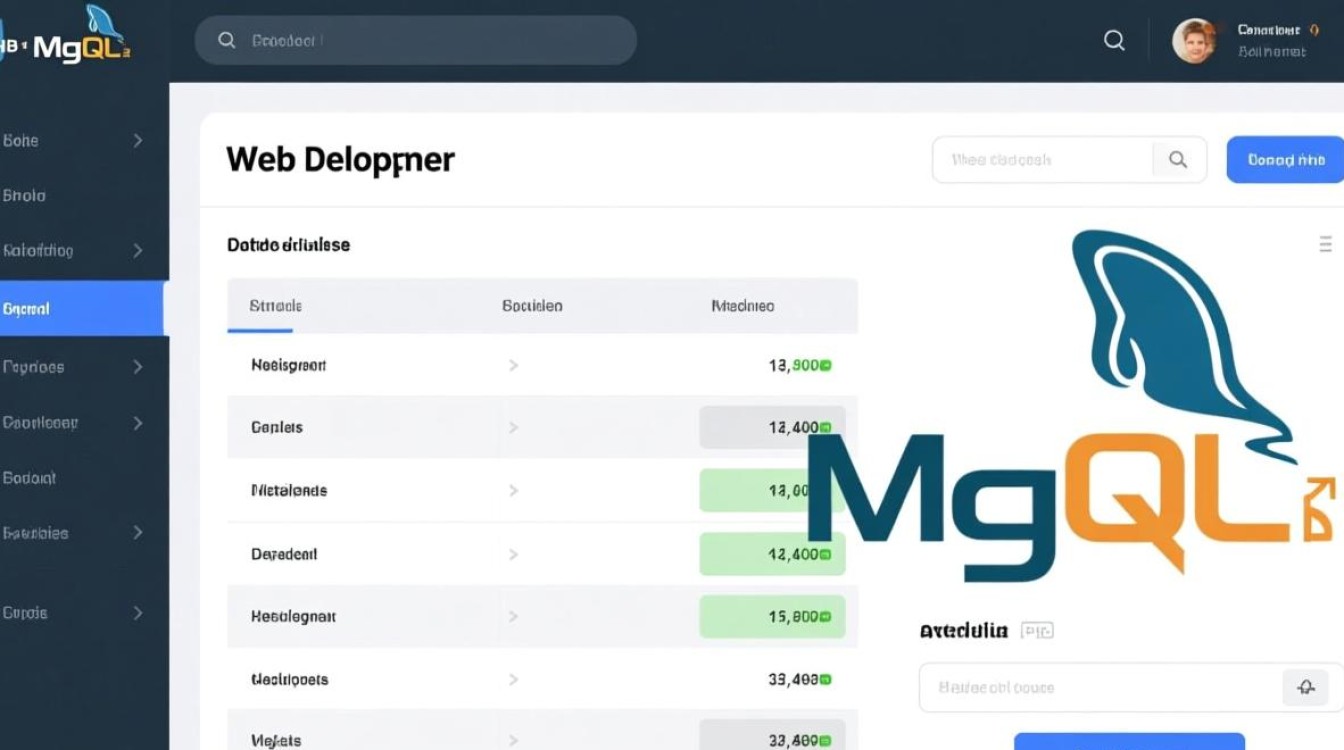
Task: Switch to the middle Socuiden tab
Action: point(532,305)
